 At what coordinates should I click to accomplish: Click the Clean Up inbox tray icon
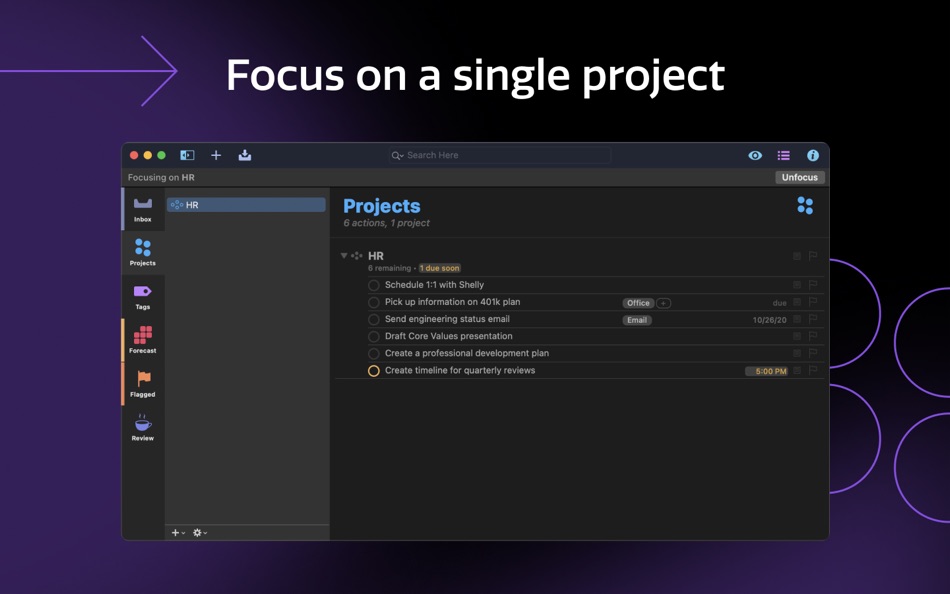click(245, 155)
